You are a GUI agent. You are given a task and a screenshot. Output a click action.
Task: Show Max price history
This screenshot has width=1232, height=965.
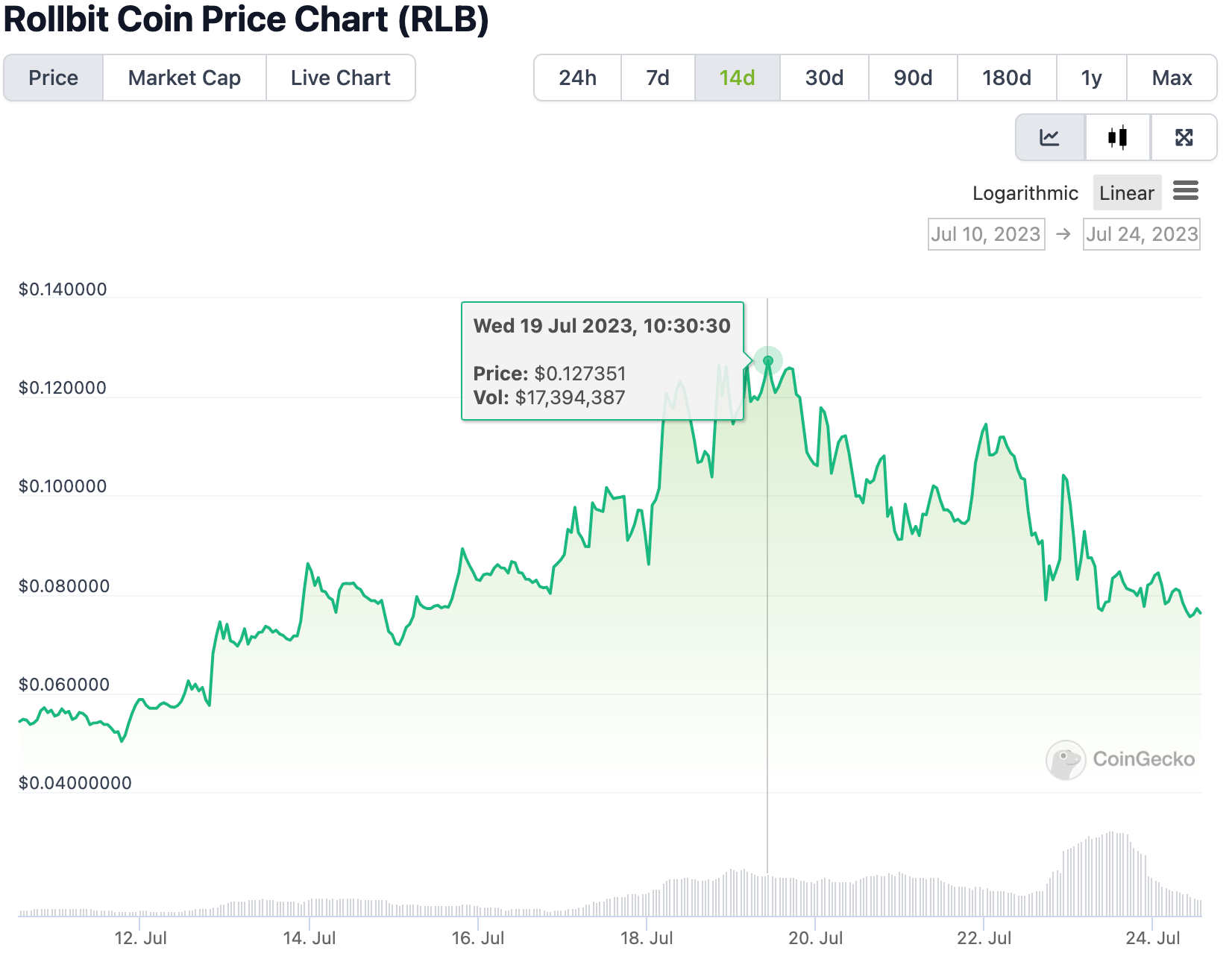[1172, 78]
